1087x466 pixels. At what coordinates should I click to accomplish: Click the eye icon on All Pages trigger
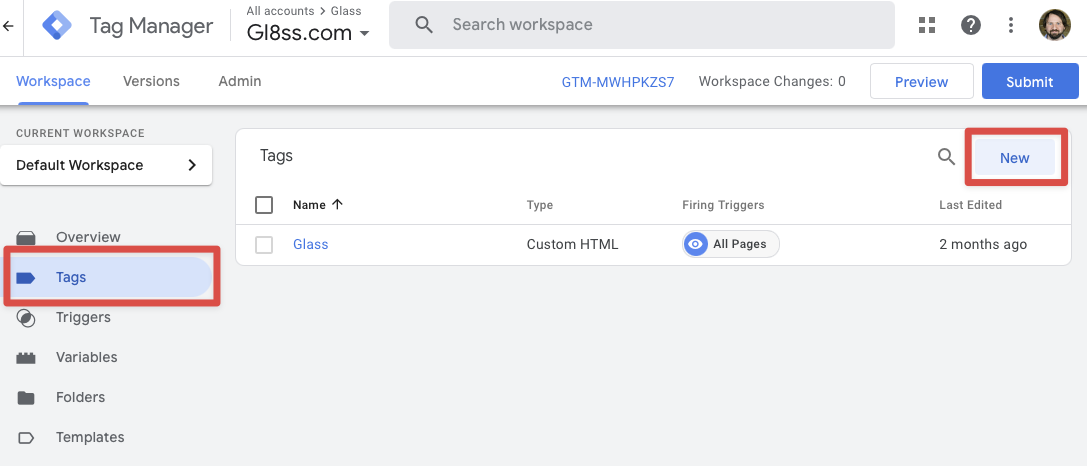point(695,244)
